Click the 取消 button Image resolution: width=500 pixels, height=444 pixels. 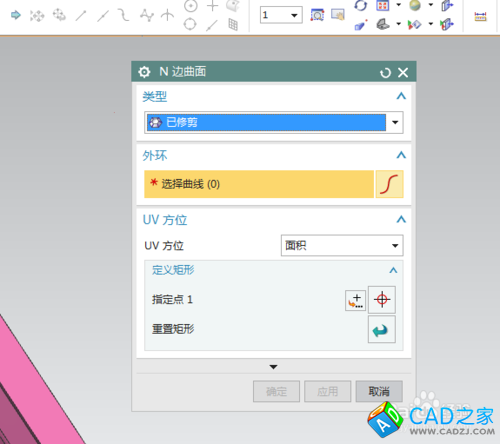click(x=379, y=391)
